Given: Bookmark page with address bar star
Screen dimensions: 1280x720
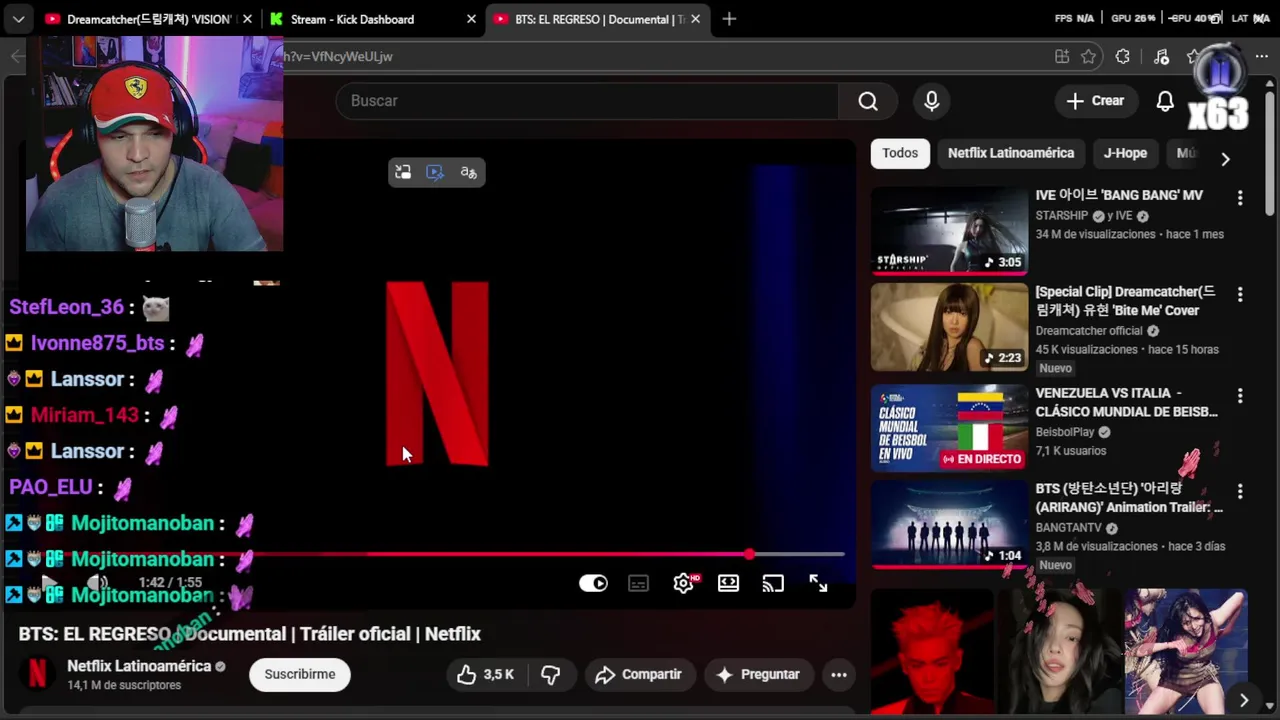Looking at the screenshot, I should click(x=1089, y=57).
